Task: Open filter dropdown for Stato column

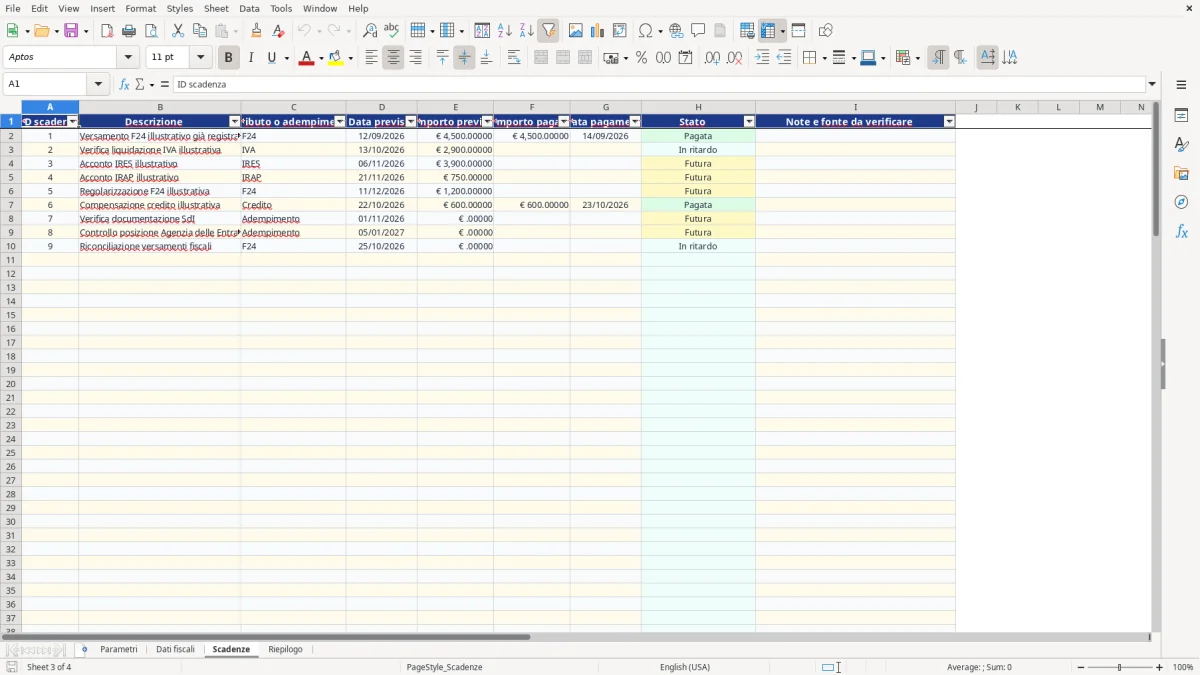Action: click(749, 122)
